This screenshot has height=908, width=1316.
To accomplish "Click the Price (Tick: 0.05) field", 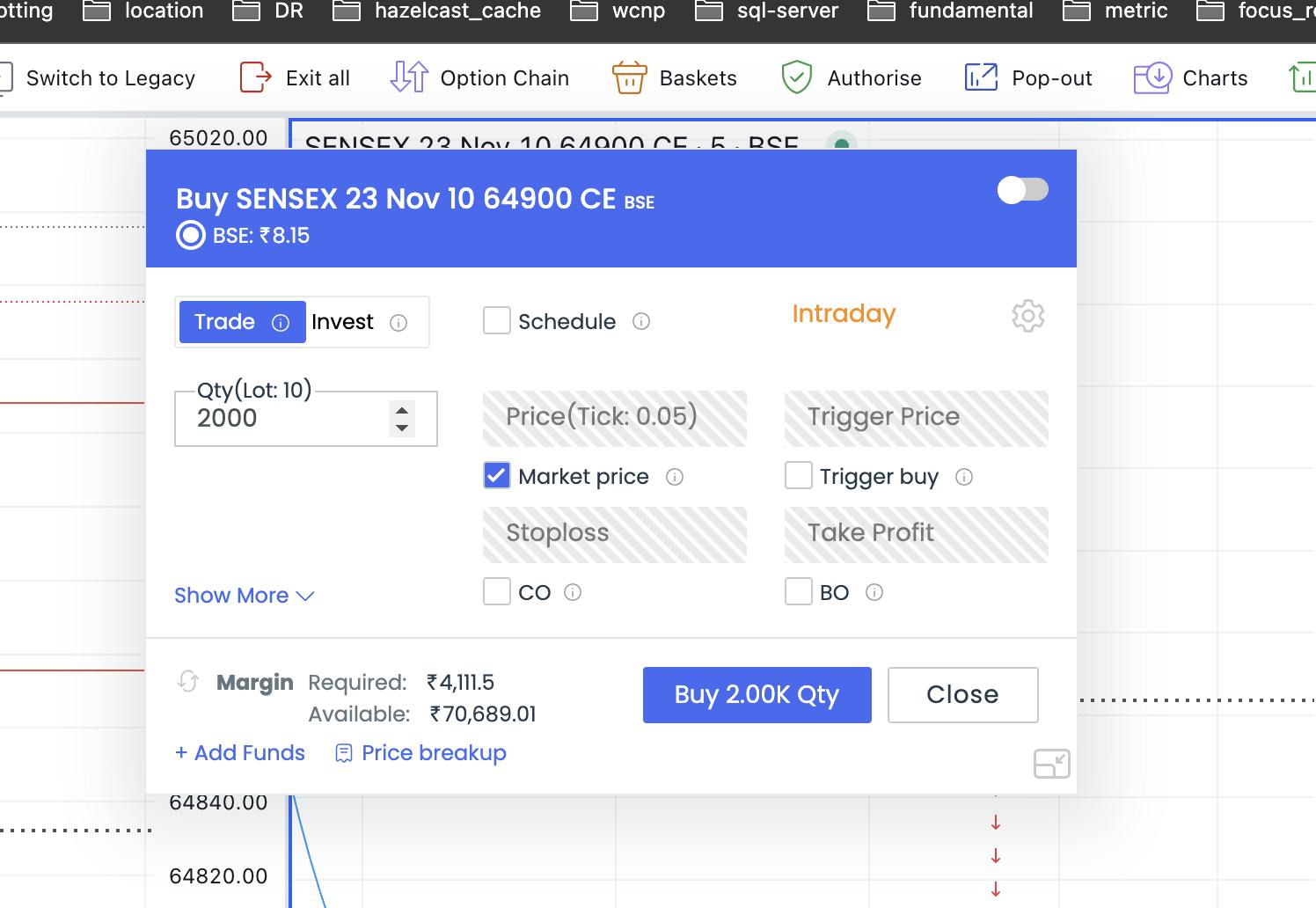I will tap(614, 419).
